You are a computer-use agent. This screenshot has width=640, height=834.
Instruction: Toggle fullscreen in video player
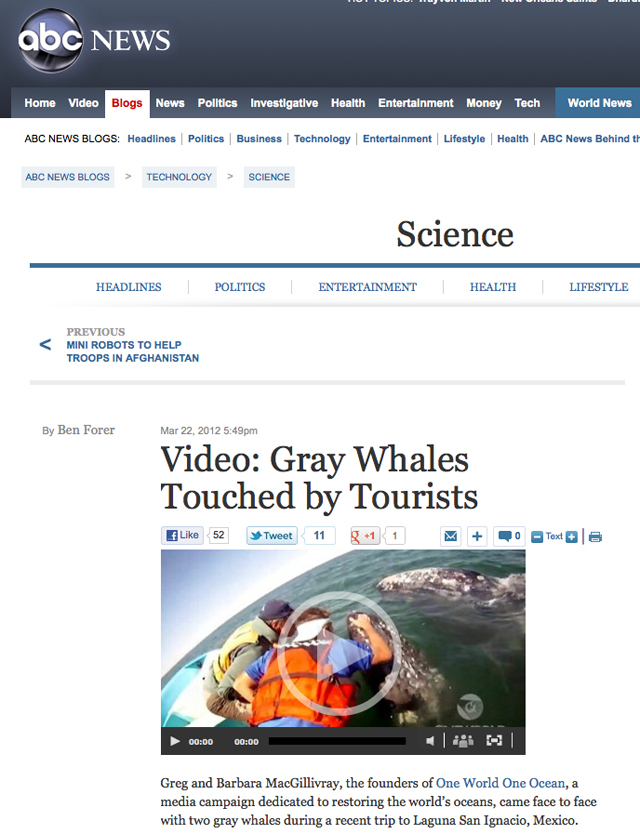[x=494, y=741]
